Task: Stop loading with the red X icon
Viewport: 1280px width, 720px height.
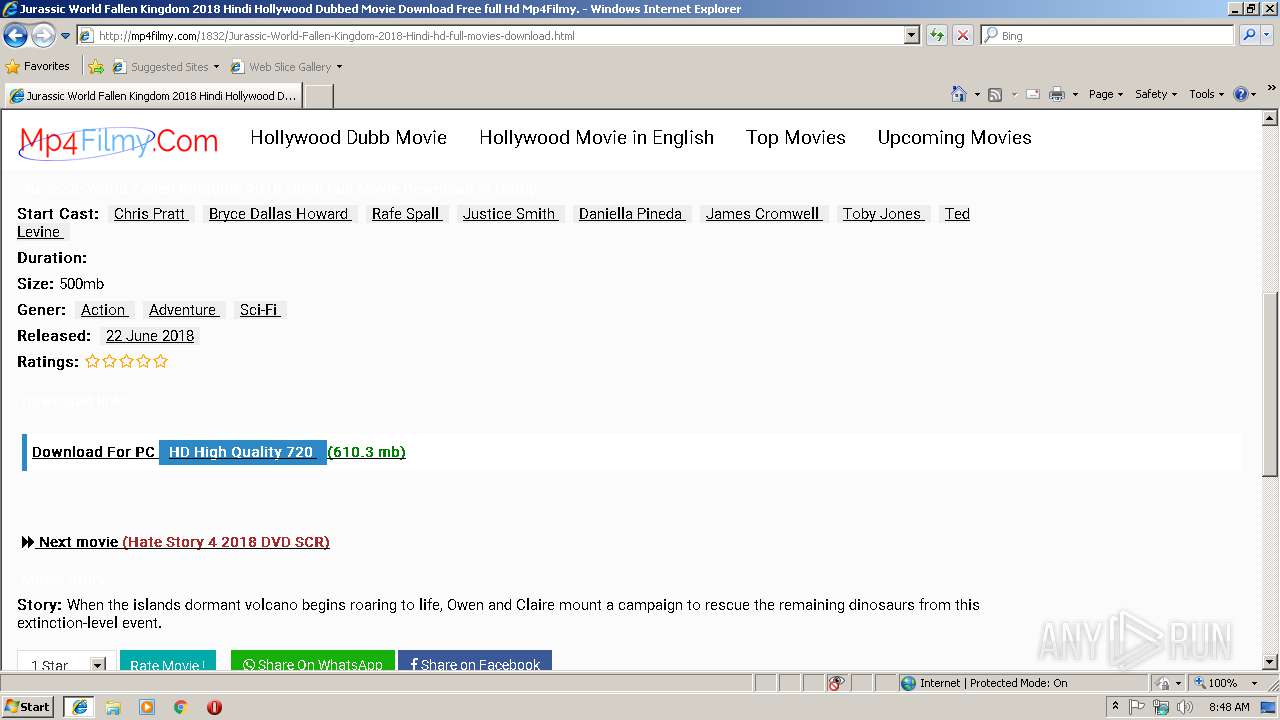Action: pos(962,35)
